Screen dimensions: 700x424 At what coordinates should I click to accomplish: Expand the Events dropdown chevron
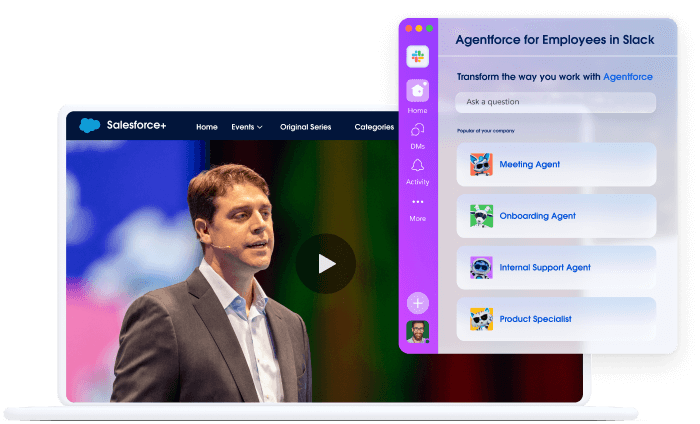coord(260,127)
